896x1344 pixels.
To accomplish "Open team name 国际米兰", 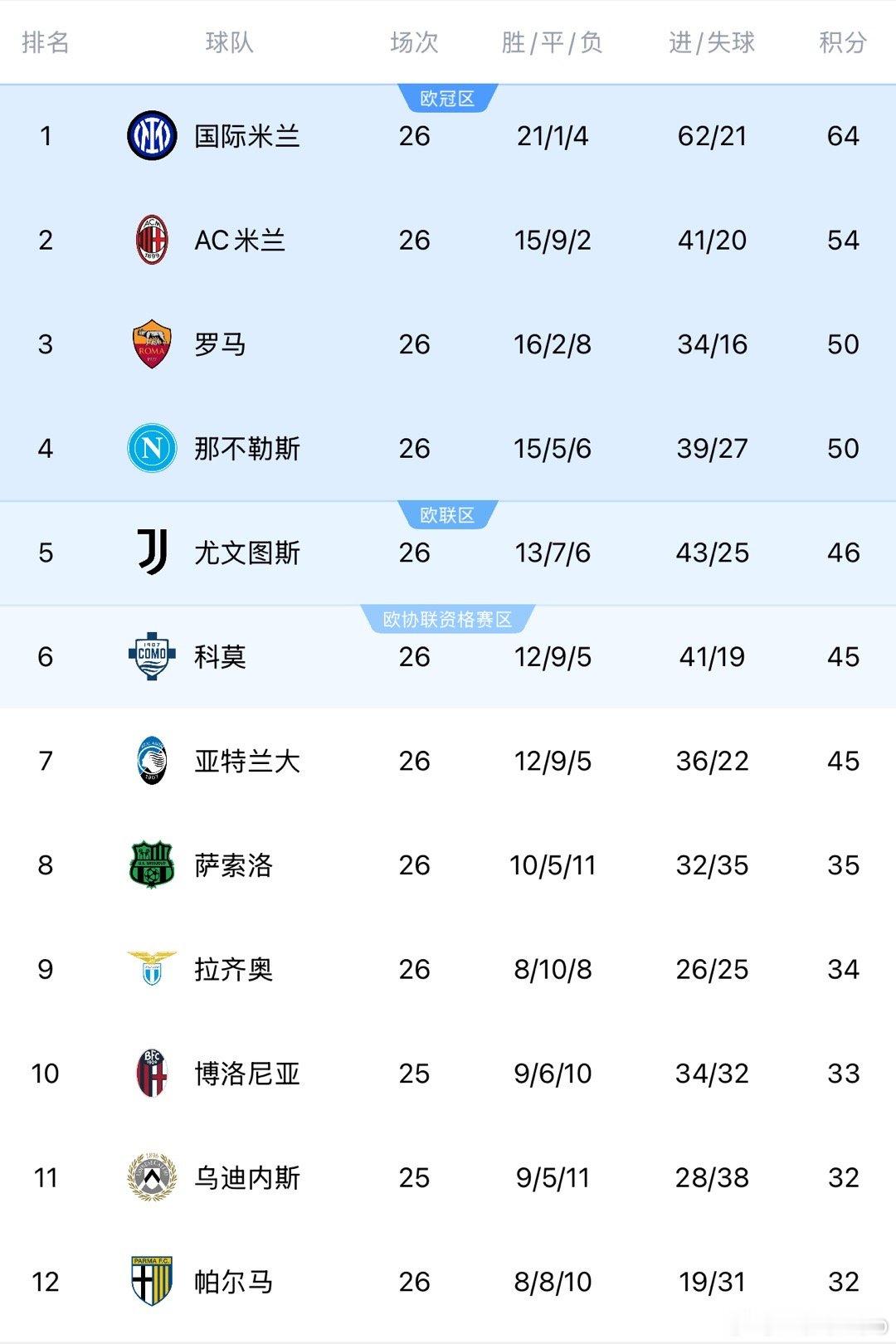I will pyautogui.click(x=247, y=136).
